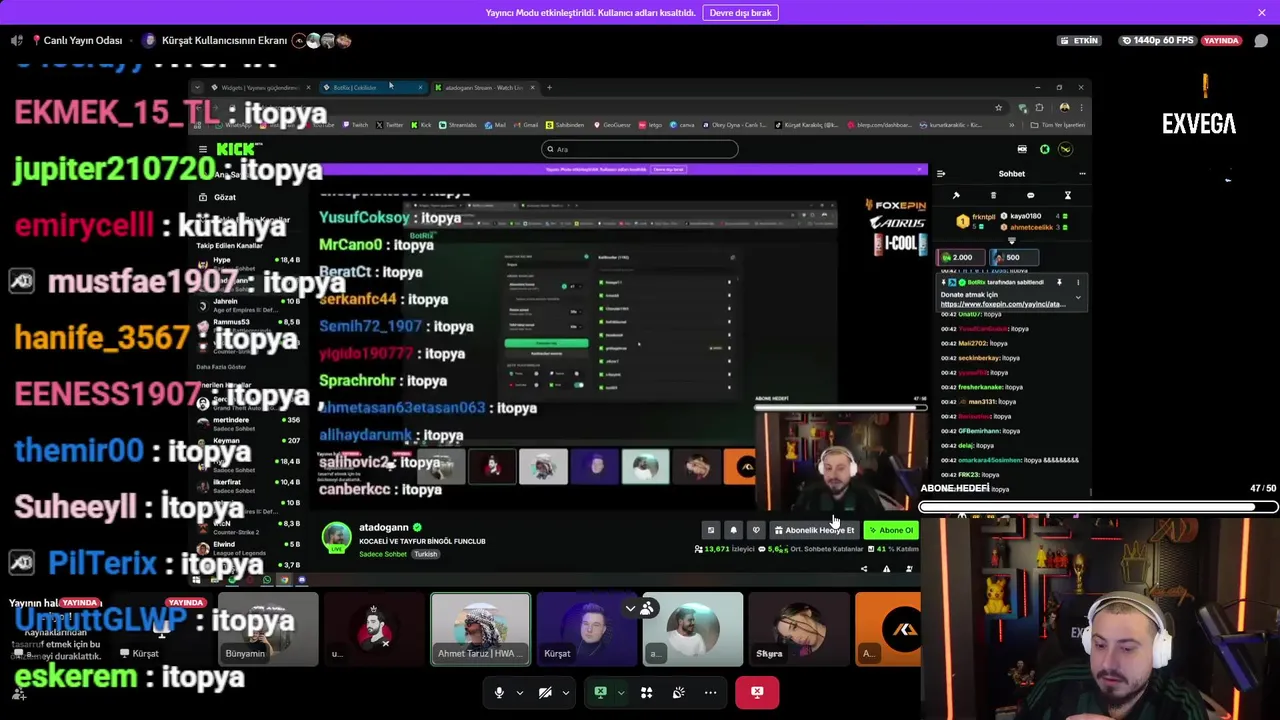Dismiss the streamer mode banner
The image size is (1280, 720).
(x=1262, y=13)
